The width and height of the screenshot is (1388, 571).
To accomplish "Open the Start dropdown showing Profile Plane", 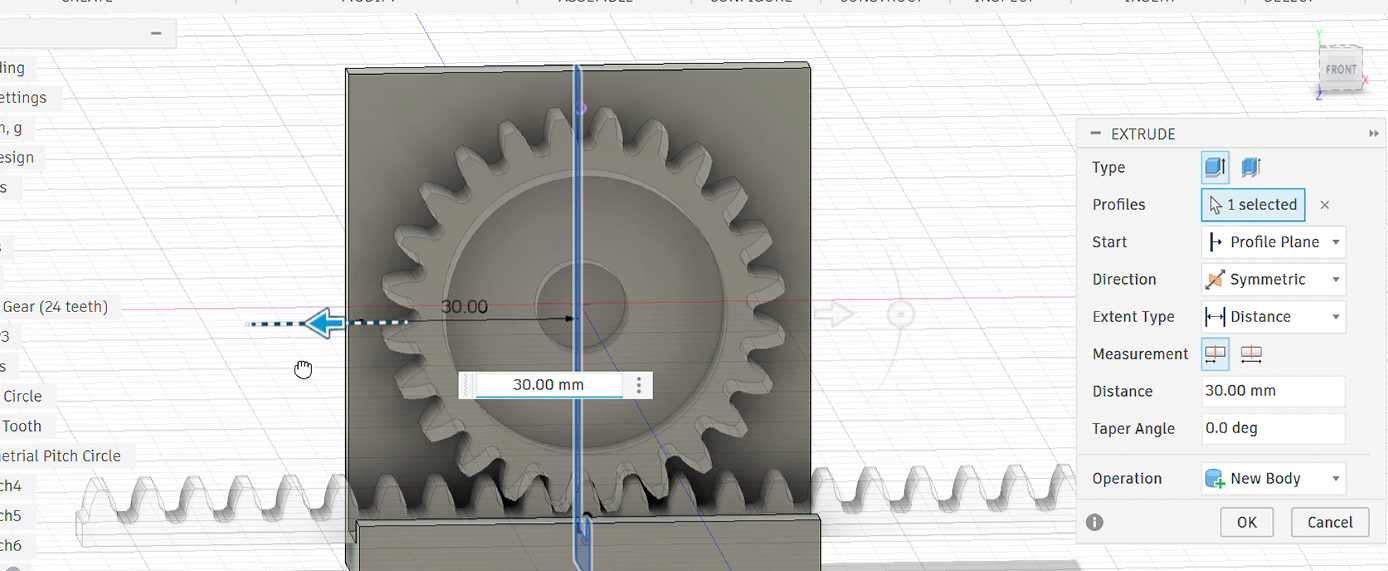I will coord(1273,242).
